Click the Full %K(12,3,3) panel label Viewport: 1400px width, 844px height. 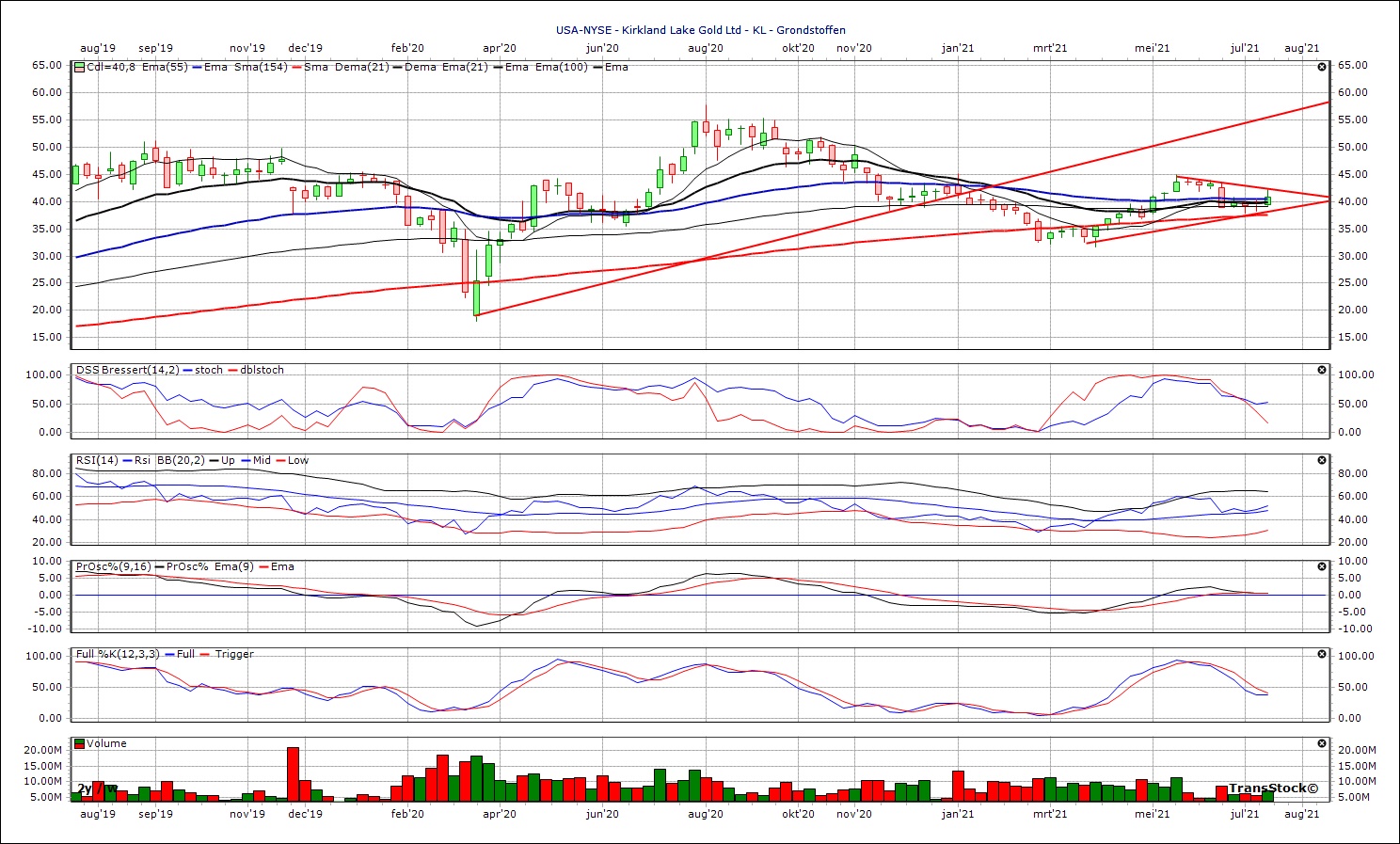pyautogui.click(x=118, y=654)
